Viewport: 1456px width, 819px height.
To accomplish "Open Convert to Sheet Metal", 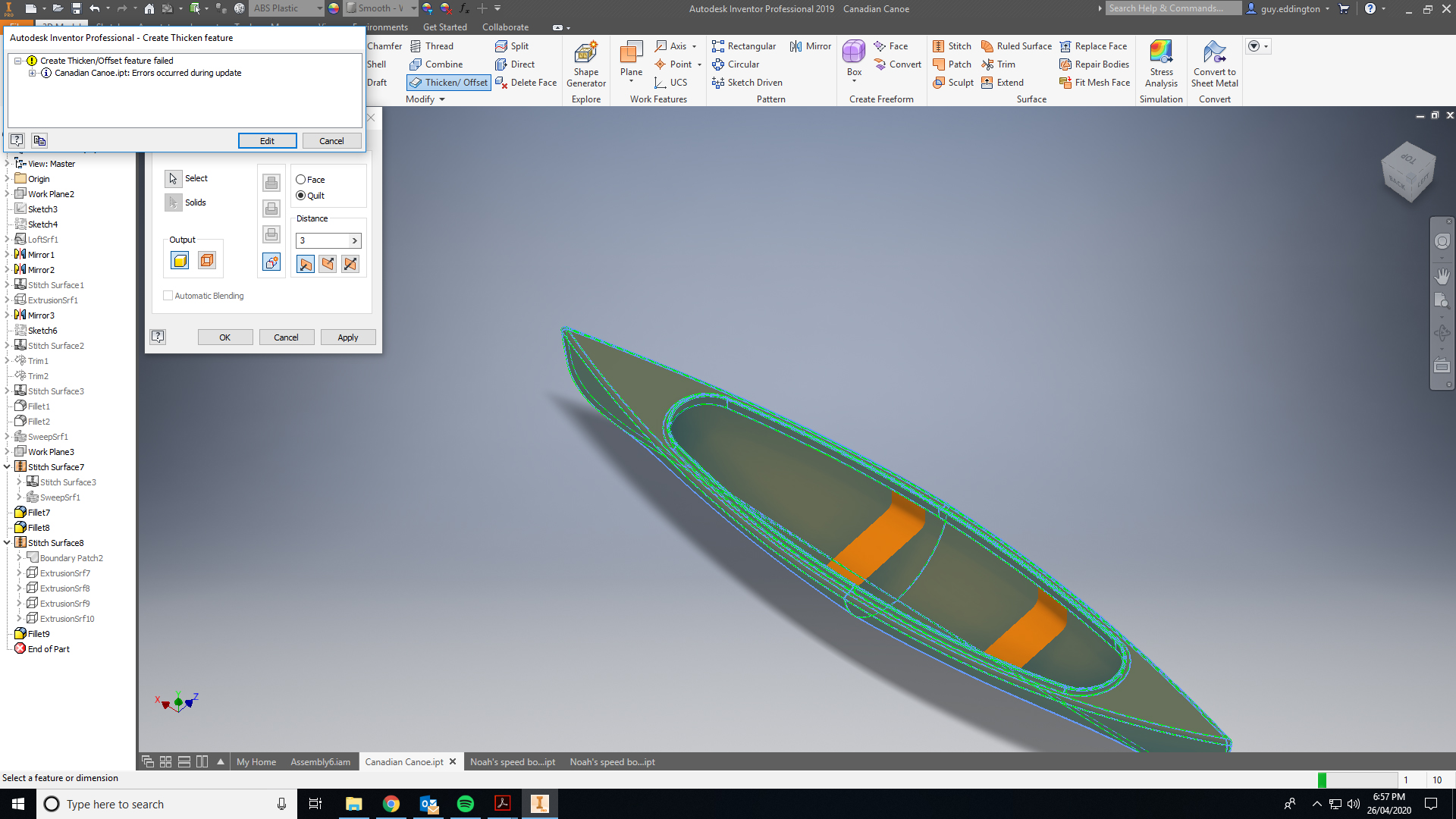I will click(1214, 64).
